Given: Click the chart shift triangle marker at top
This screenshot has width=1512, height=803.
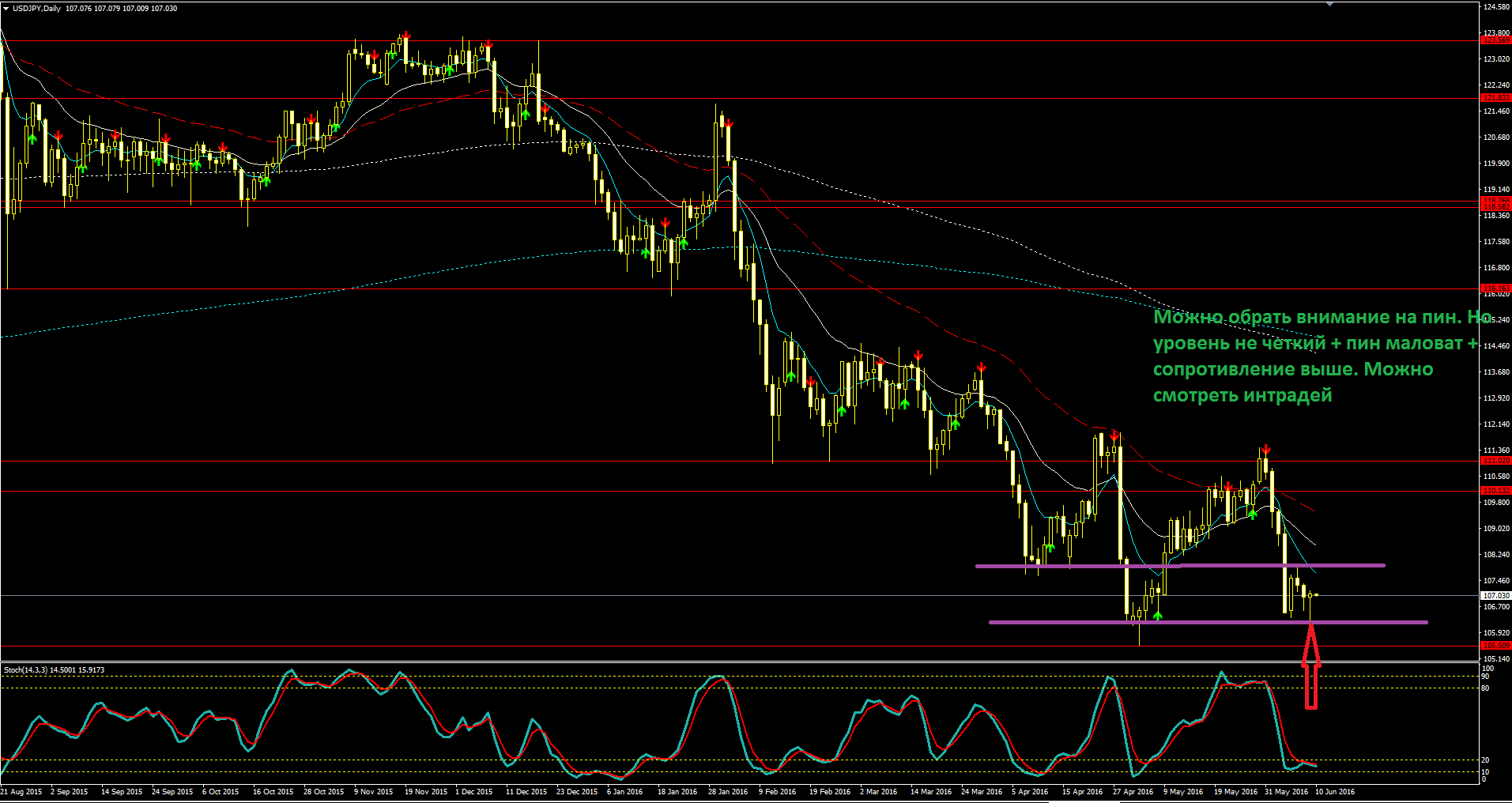Looking at the screenshot, I should click(x=1330, y=4).
